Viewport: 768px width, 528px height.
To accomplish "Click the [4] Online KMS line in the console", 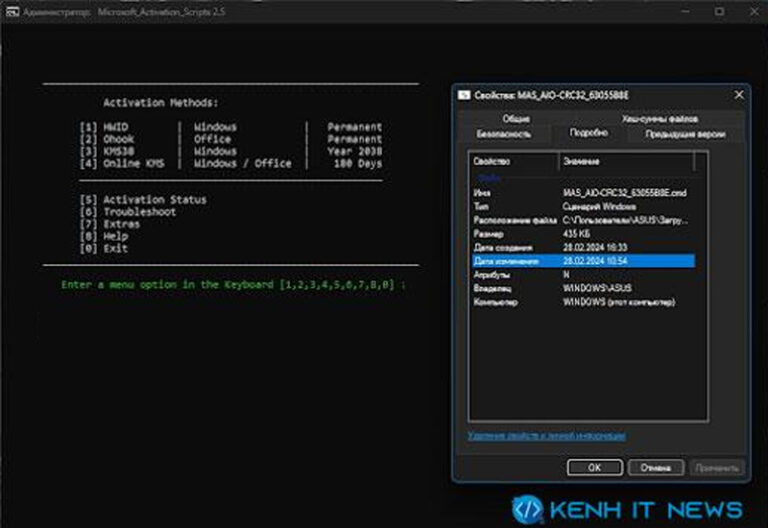I will [x=231, y=164].
